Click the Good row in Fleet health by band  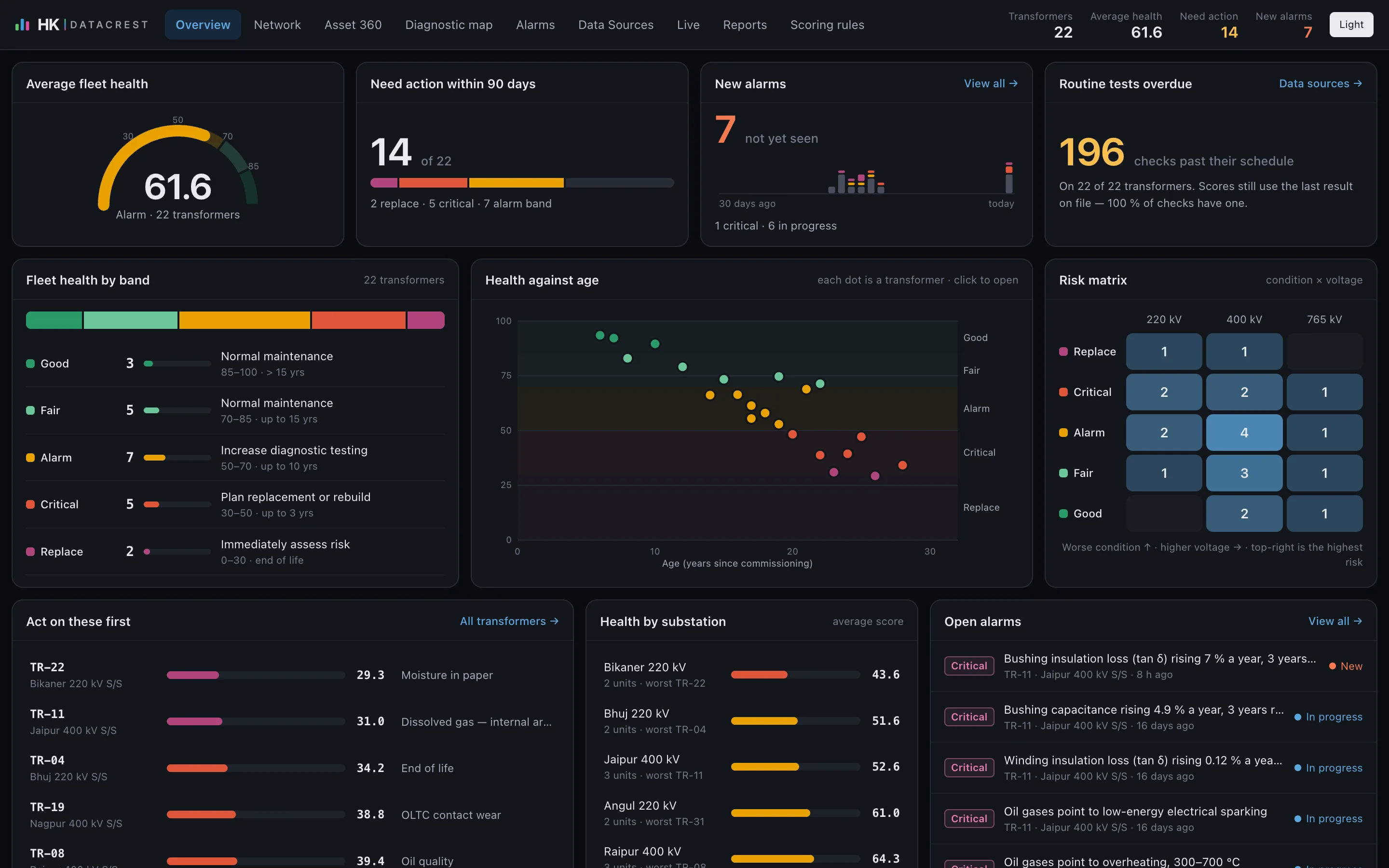(235, 364)
